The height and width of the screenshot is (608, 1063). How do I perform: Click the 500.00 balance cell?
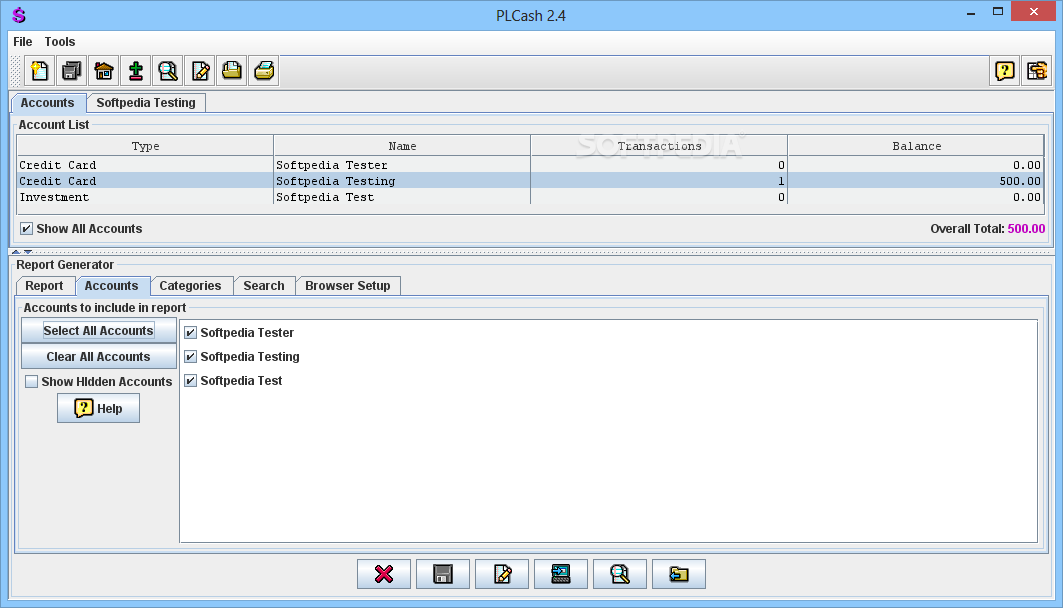coord(916,181)
